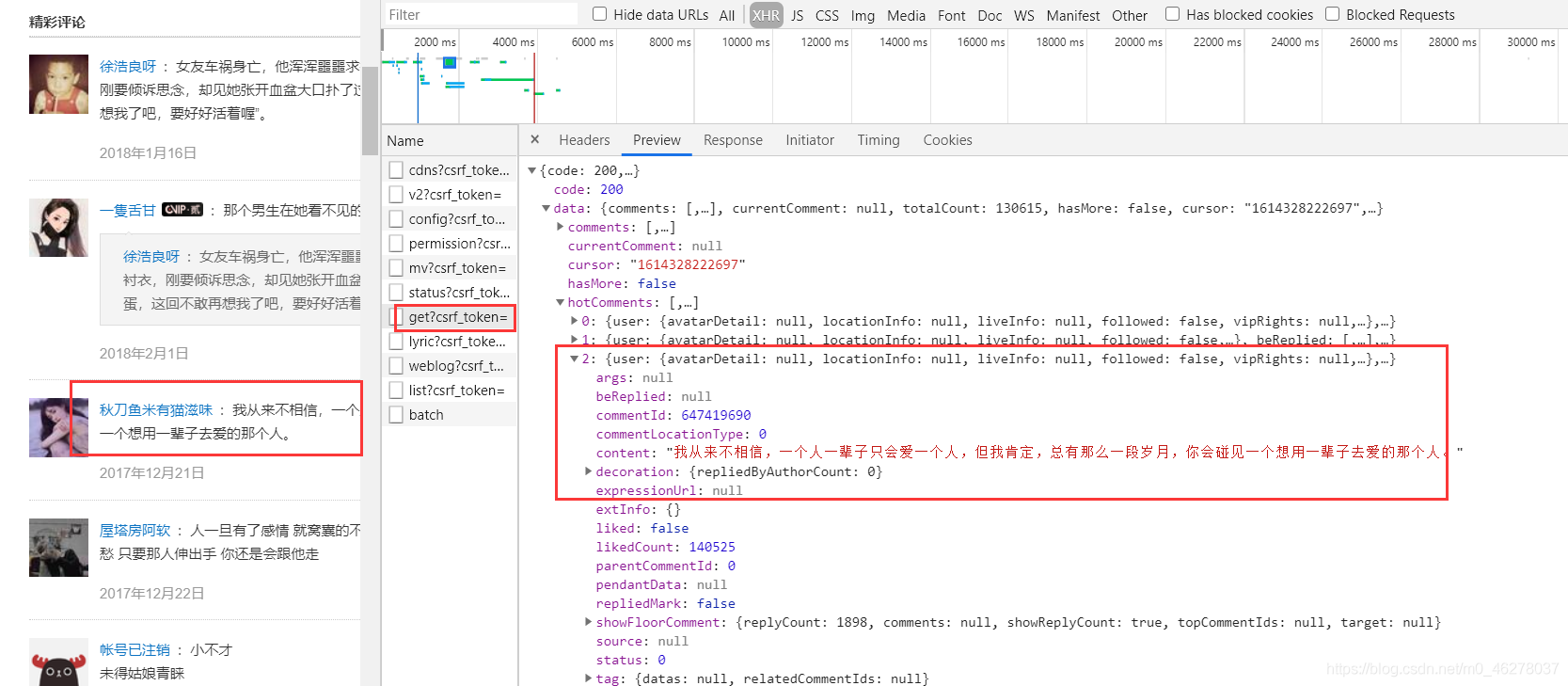Click avatar of 秋刀鱼米有猫滋味

click(x=58, y=427)
